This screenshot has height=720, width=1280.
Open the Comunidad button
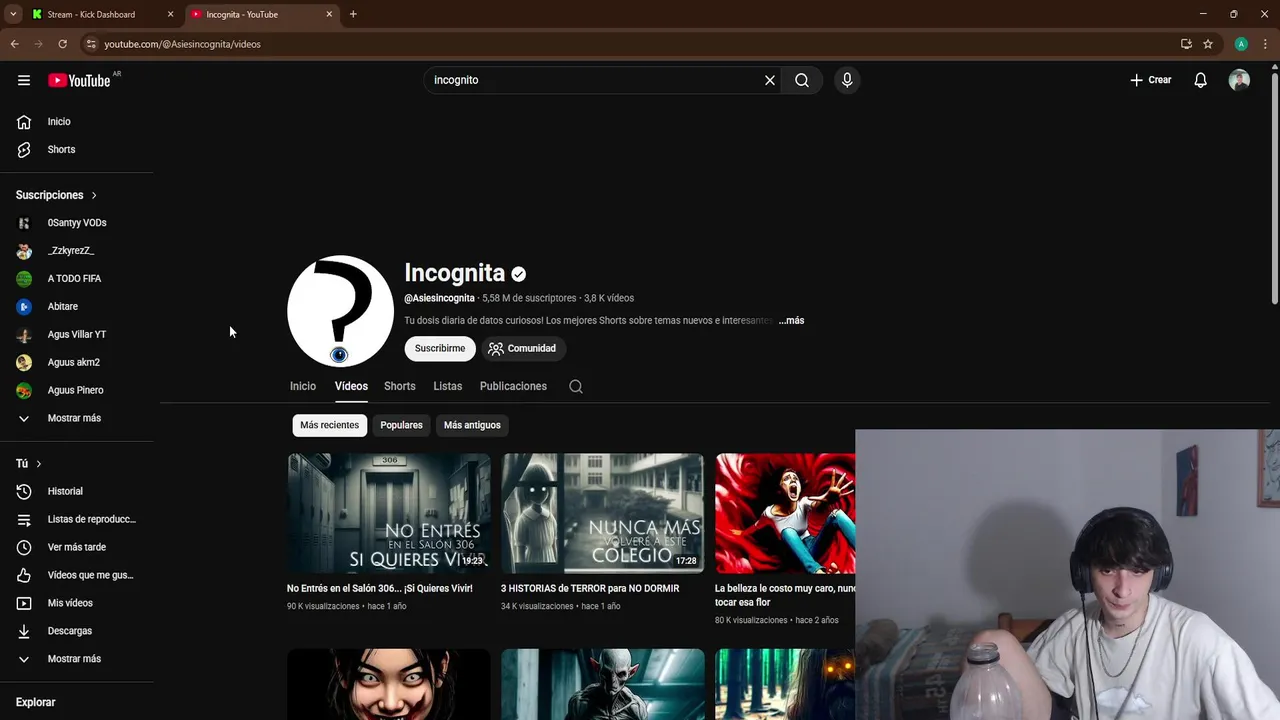coord(524,348)
